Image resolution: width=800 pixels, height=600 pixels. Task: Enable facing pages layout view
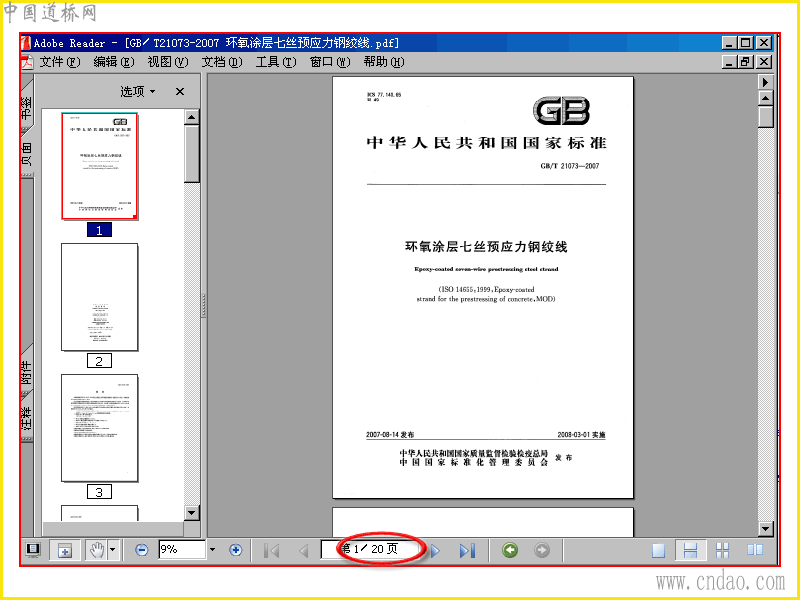(755, 550)
